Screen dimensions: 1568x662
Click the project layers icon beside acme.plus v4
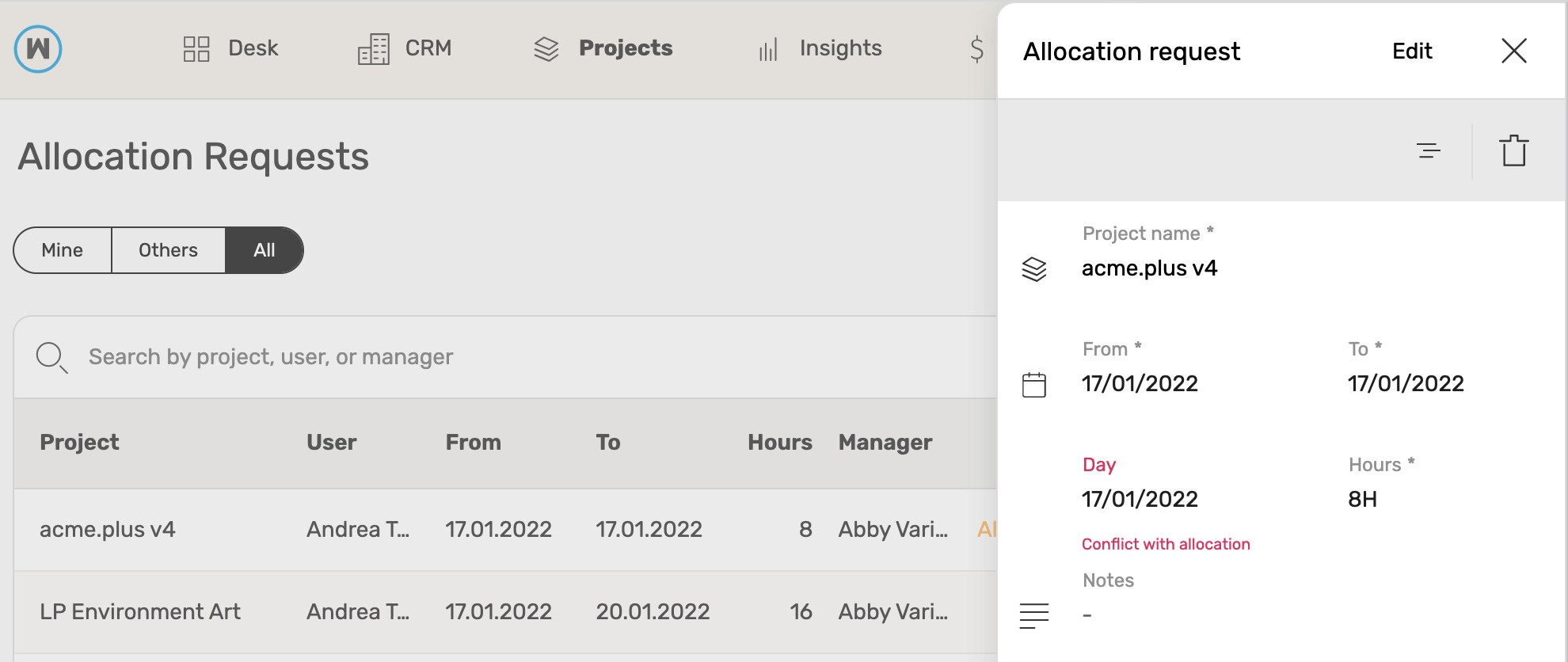1034,269
